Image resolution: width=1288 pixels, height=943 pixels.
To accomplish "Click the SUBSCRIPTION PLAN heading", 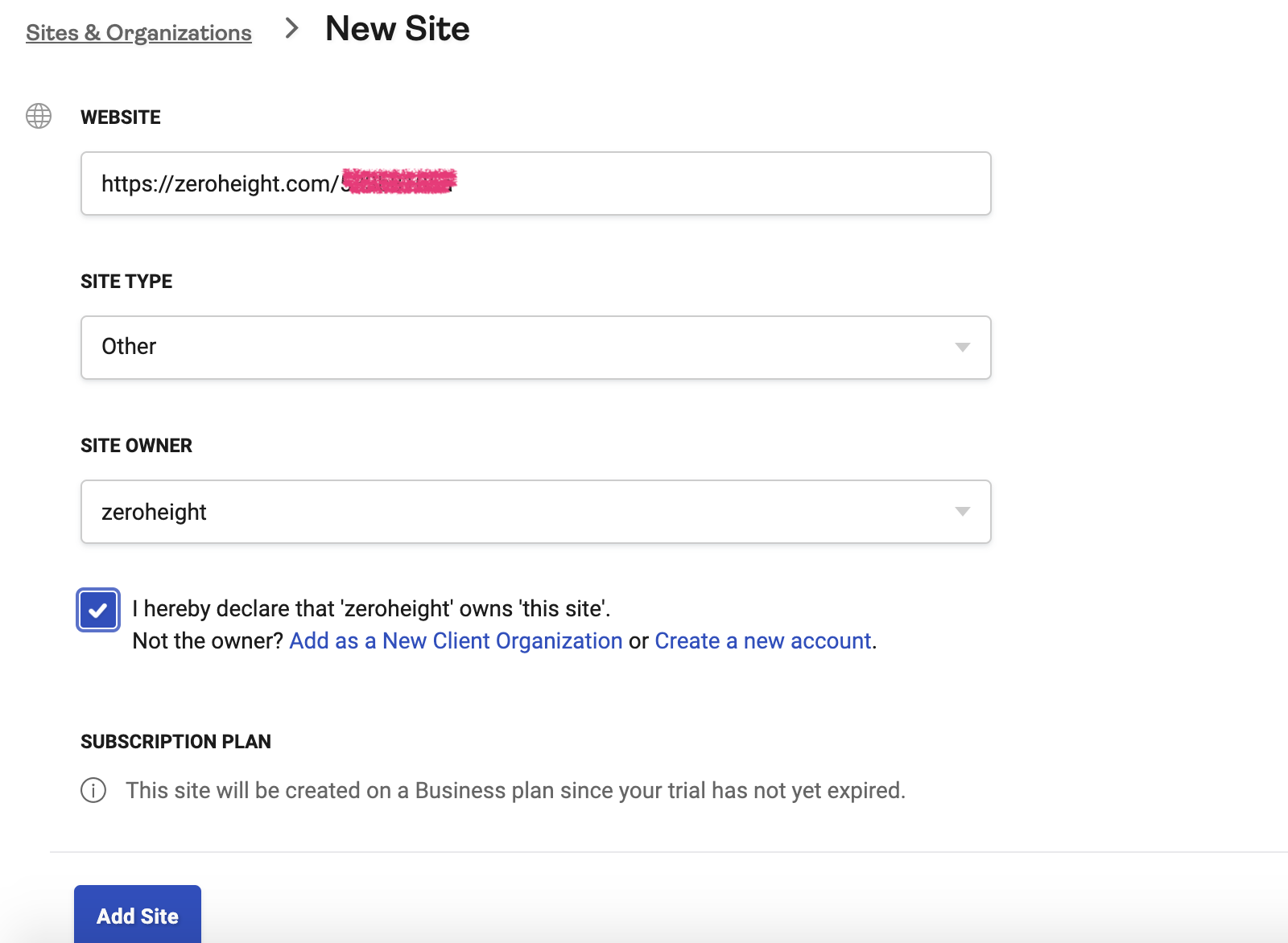I will [175, 742].
